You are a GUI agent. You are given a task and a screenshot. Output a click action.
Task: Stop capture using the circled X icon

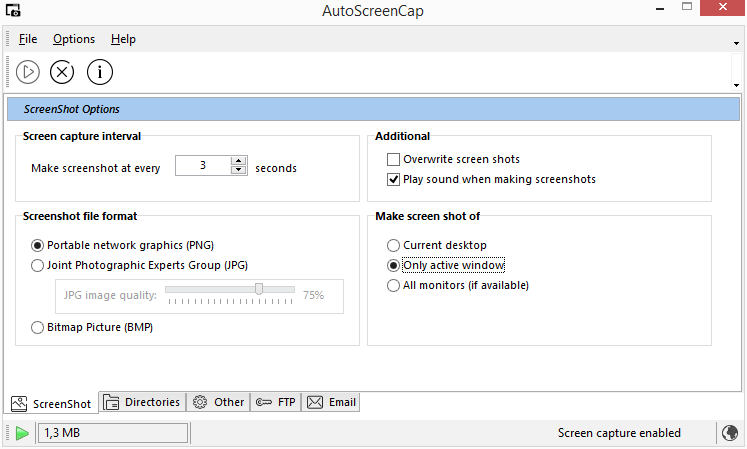(x=62, y=72)
